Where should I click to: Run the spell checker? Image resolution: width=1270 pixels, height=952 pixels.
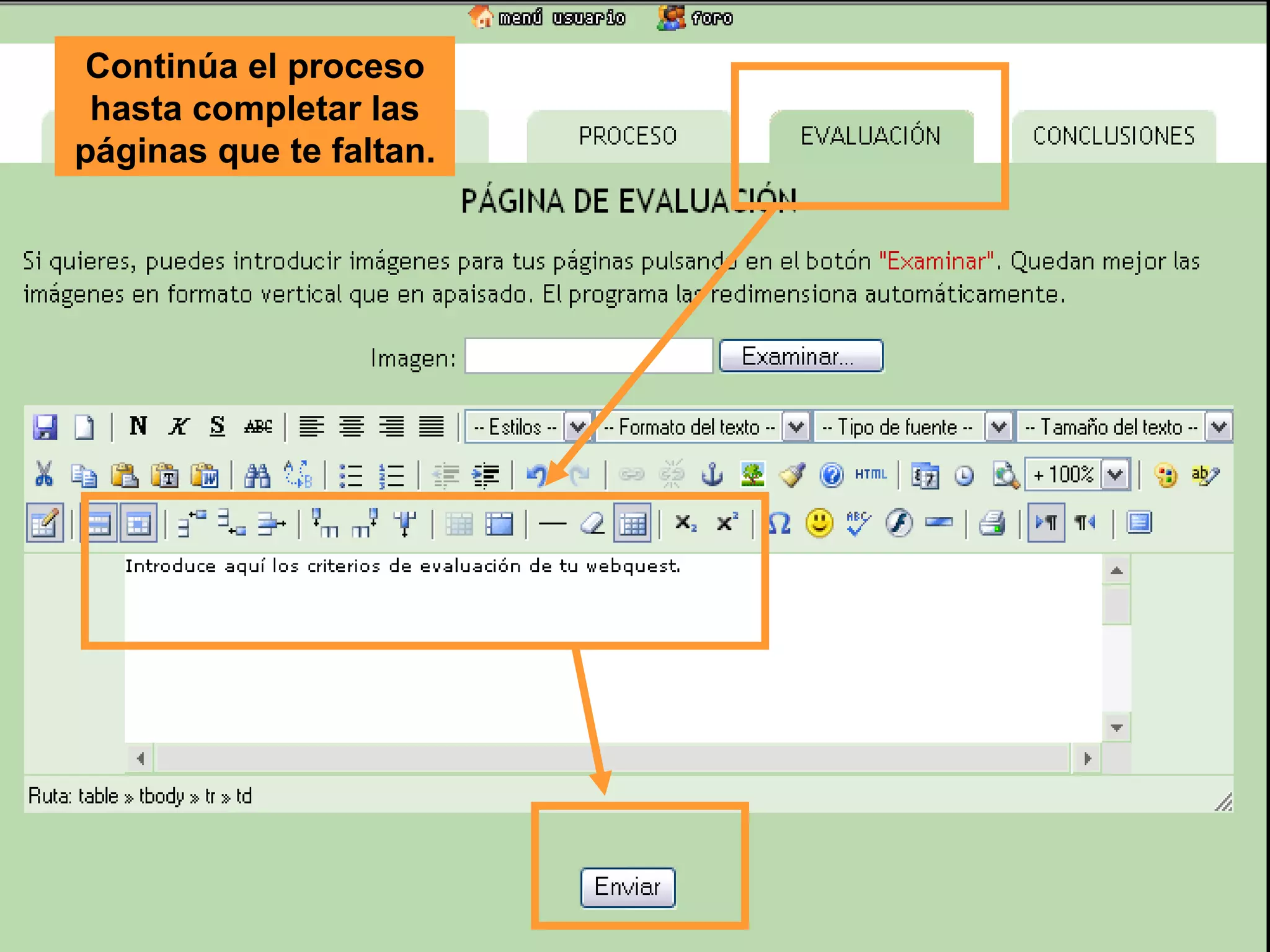point(858,524)
